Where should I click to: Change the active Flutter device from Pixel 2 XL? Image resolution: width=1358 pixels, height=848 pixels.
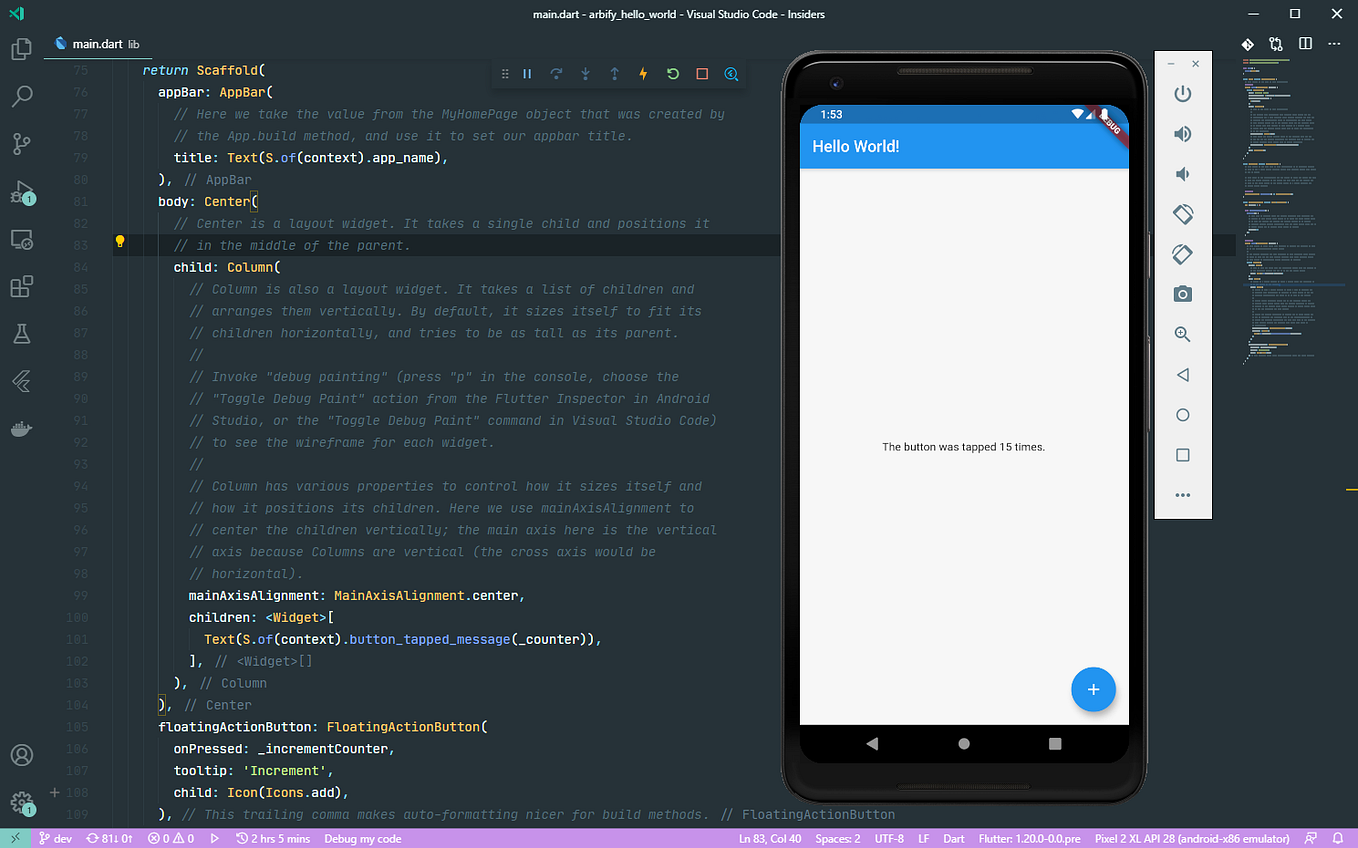[x=1191, y=838]
